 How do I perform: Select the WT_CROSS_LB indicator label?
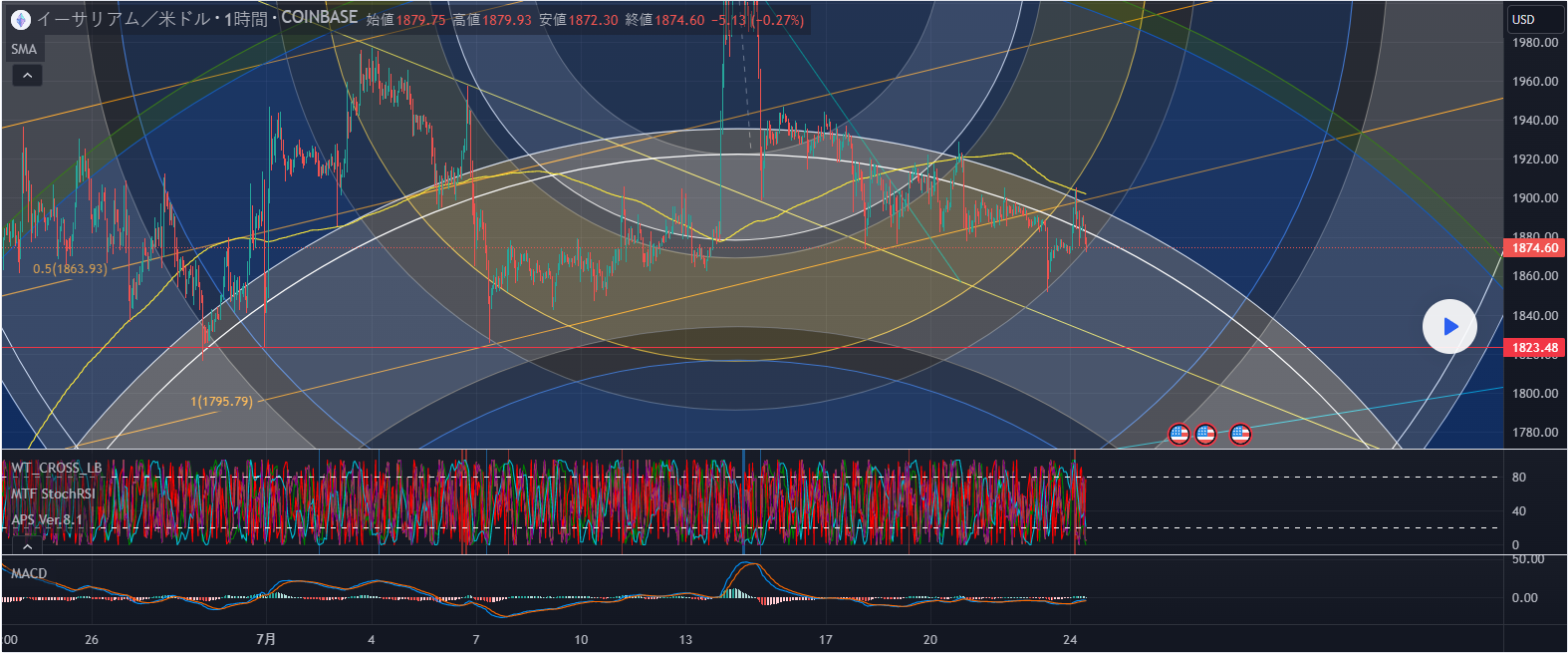57,468
